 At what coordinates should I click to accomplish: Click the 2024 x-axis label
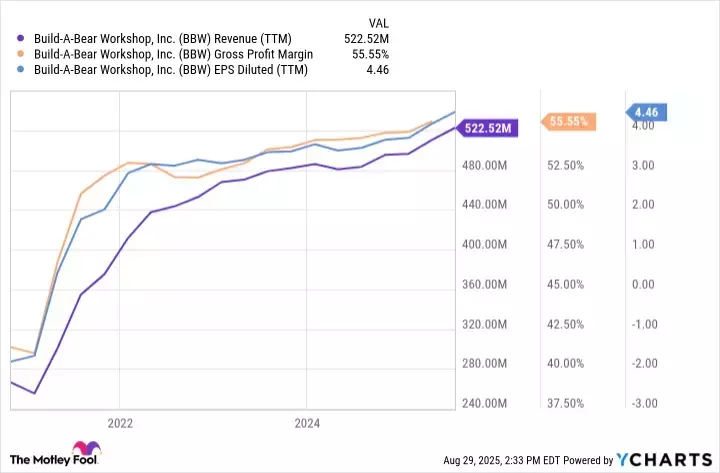click(x=307, y=423)
